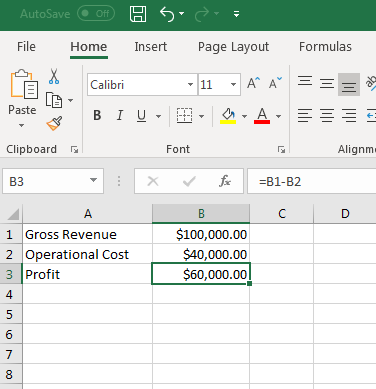The width and height of the screenshot is (376, 389).
Task: Open the Name Box dropdown arrow
Action: [x=94, y=181]
